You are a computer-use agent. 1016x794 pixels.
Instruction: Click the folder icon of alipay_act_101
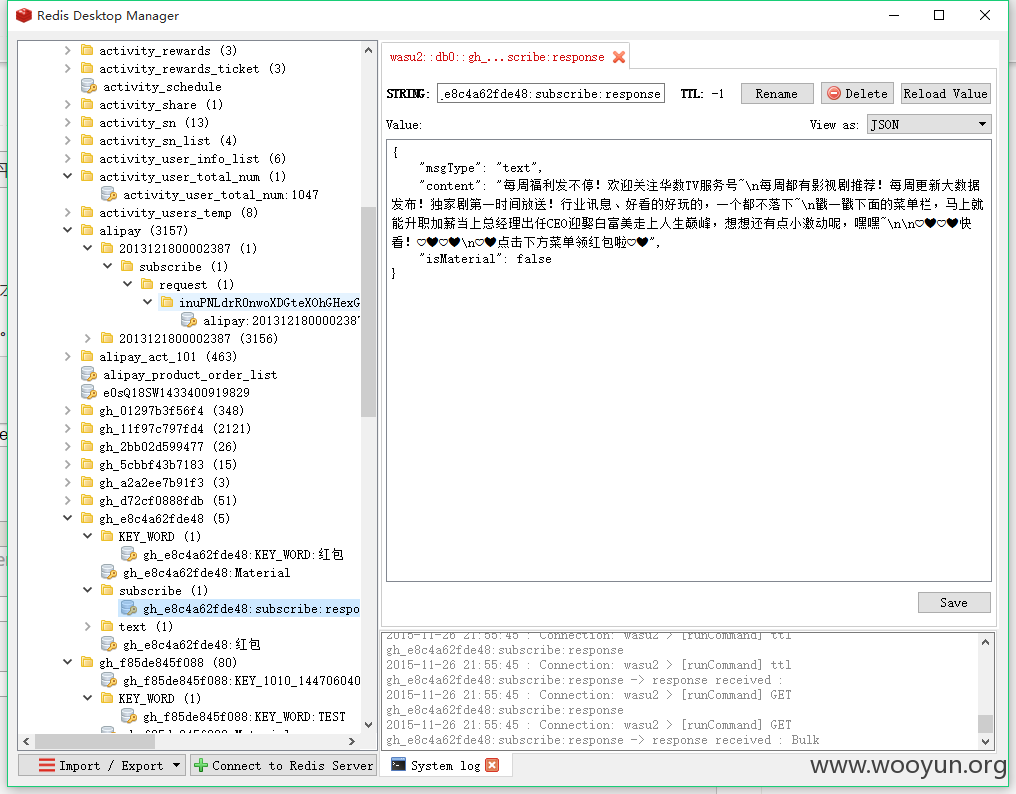click(x=87, y=356)
